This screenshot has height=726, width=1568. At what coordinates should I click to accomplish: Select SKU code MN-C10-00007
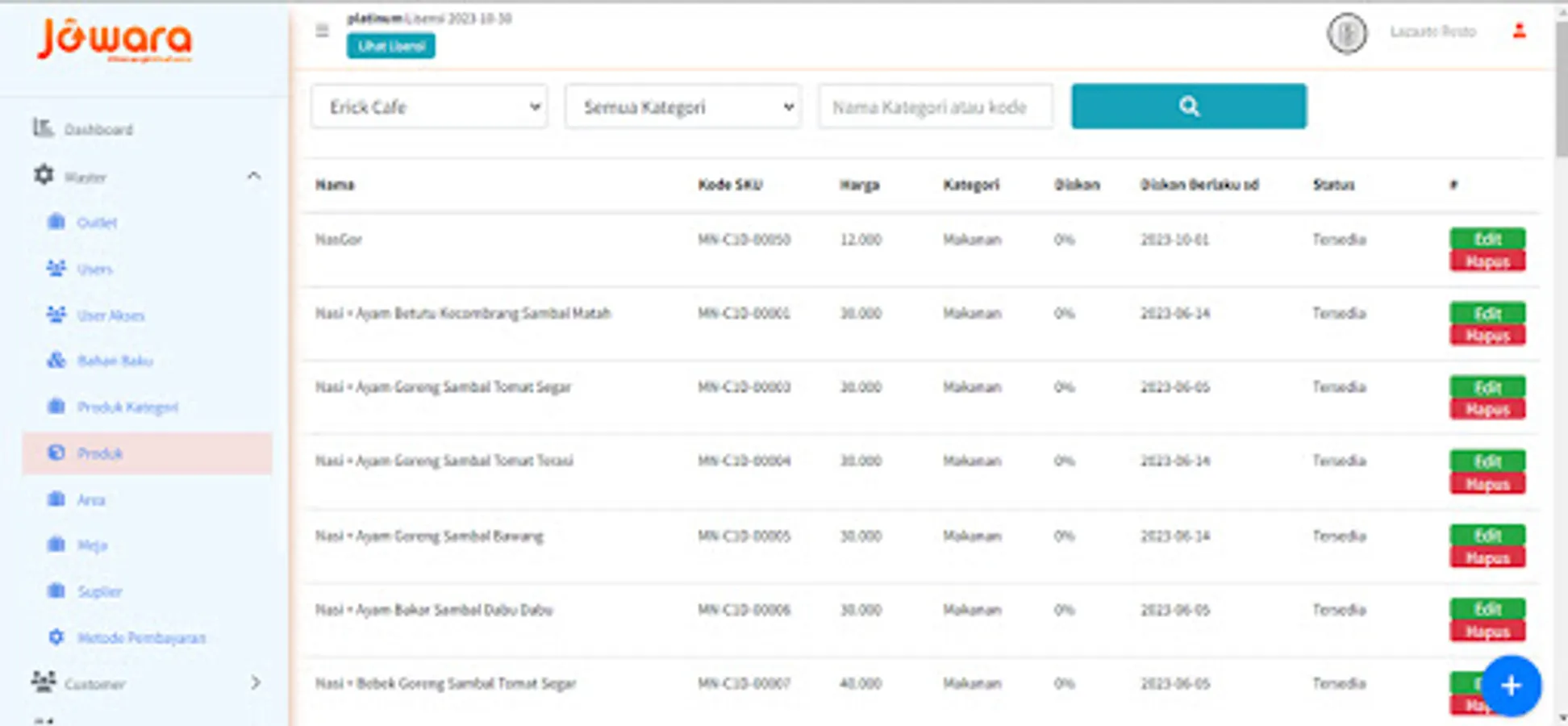pyautogui.click(x=744, y=683)
